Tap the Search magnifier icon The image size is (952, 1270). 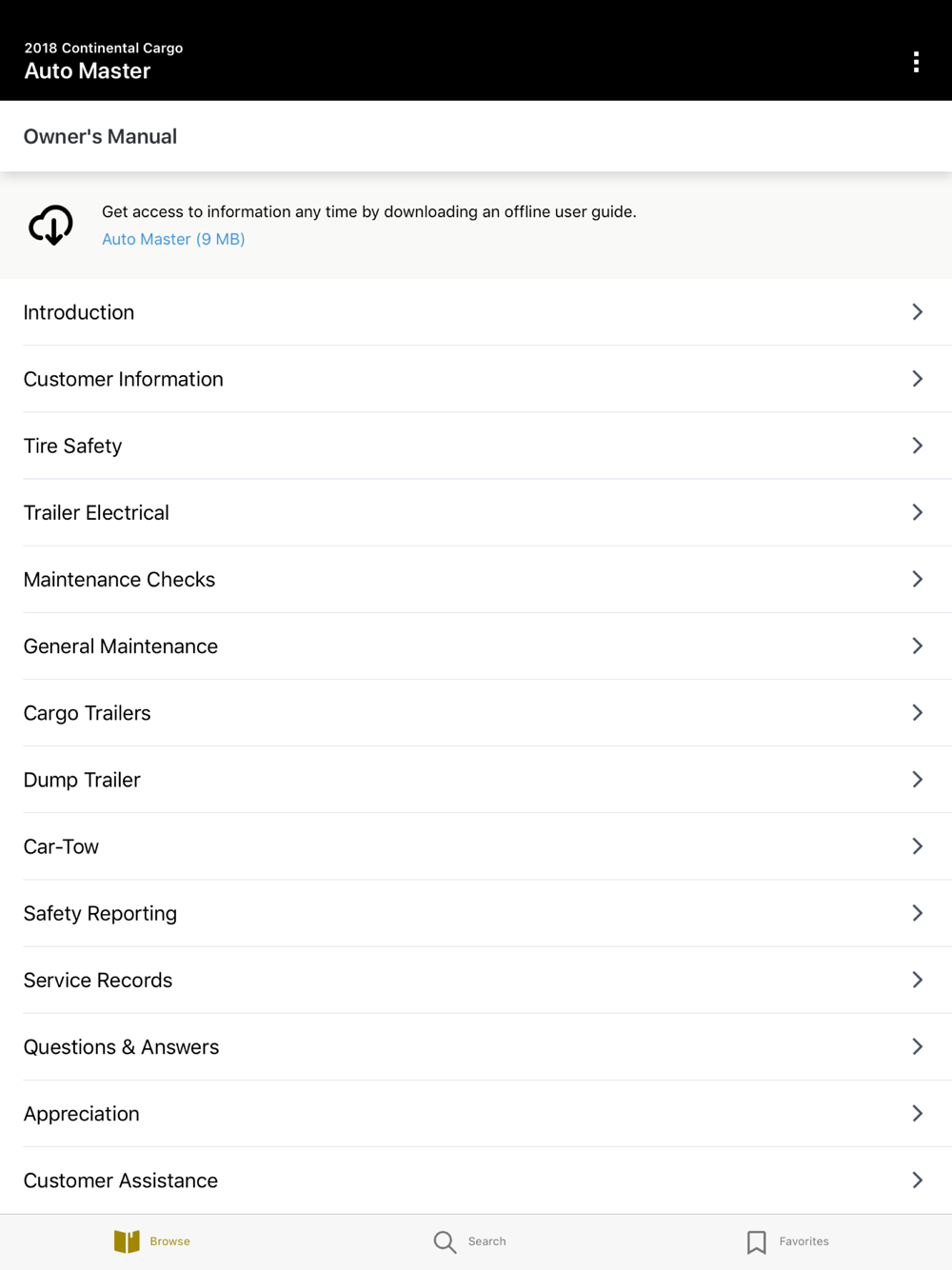point(445,1240)
